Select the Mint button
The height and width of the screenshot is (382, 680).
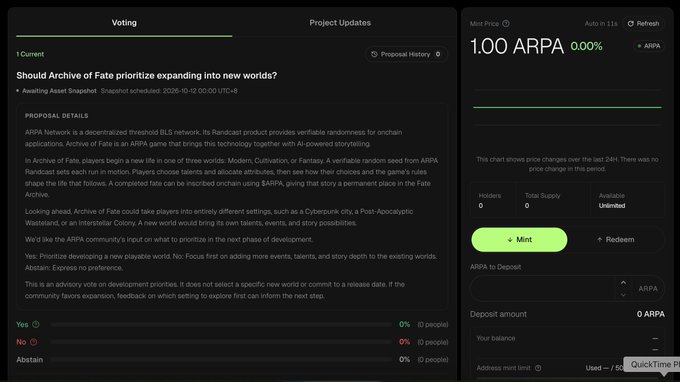519,239
